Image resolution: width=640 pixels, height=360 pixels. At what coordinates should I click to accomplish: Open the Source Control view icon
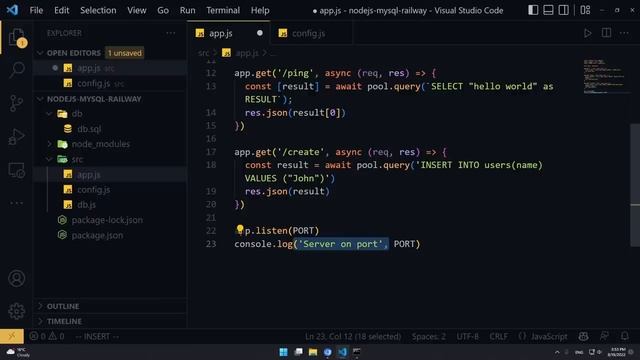coord(17,103)
